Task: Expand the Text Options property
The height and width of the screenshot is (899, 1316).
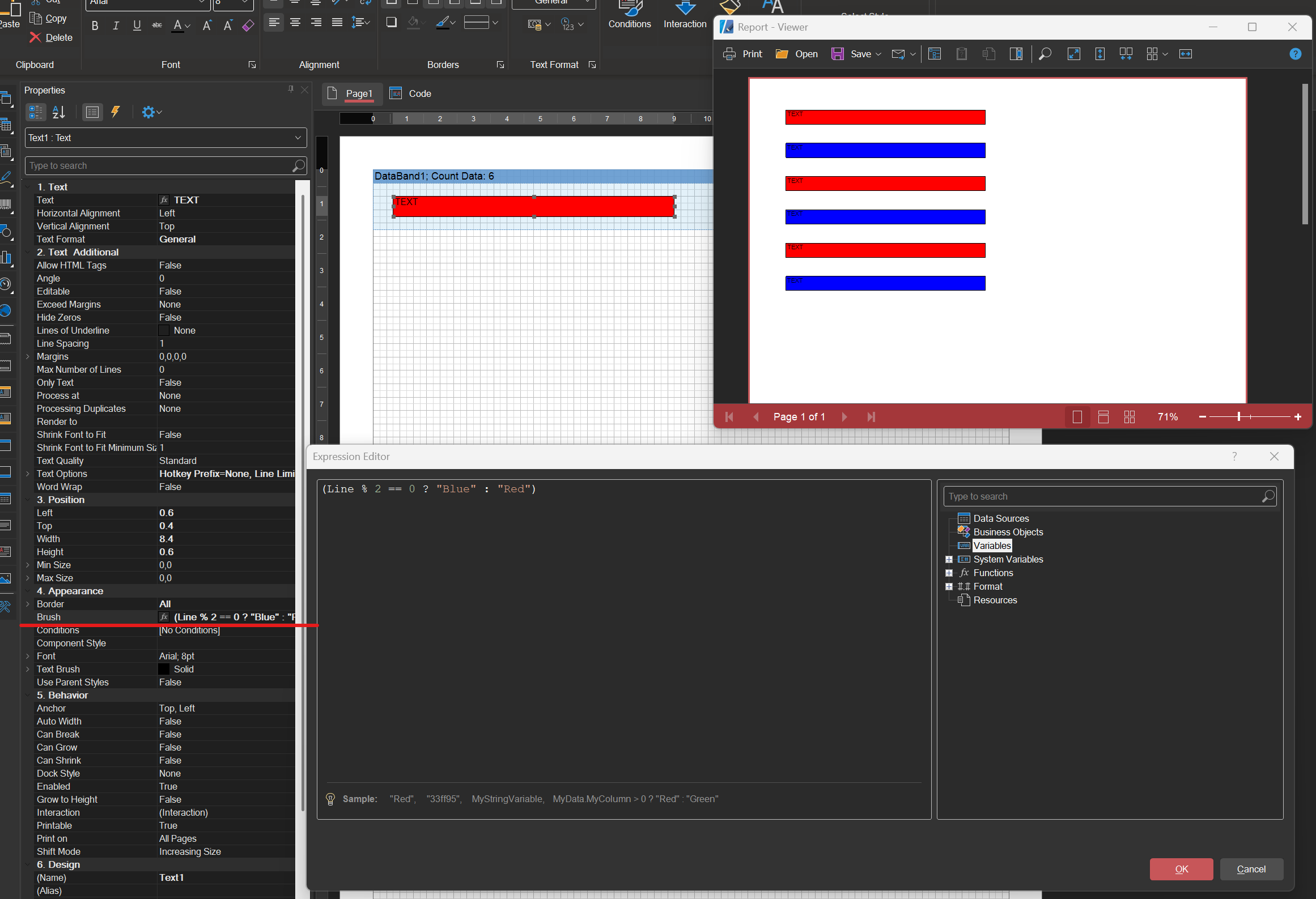Action: click(28, 474)
